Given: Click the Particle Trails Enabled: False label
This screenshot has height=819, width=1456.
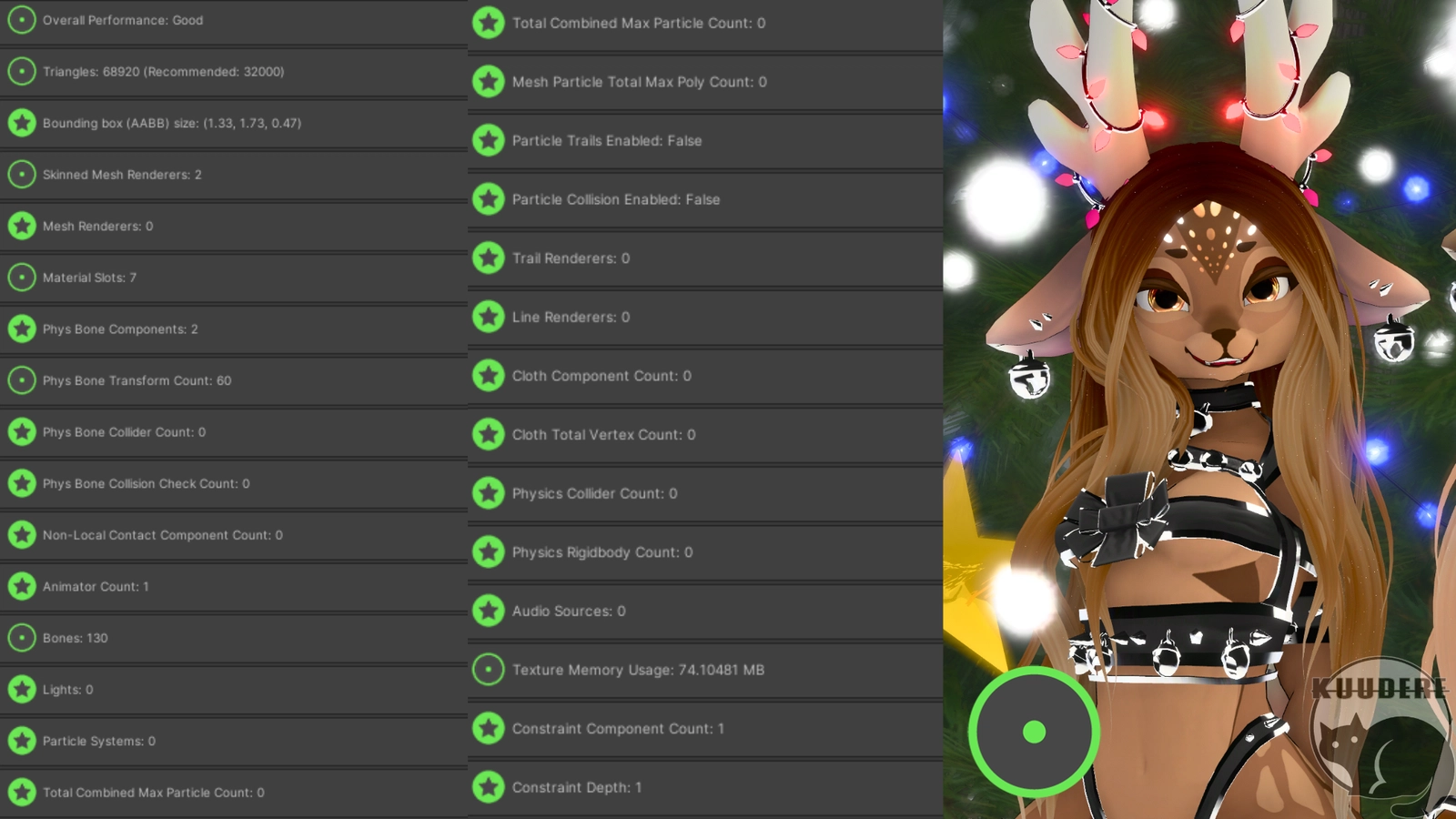Looking at the screenshot, I should point(606,141).
